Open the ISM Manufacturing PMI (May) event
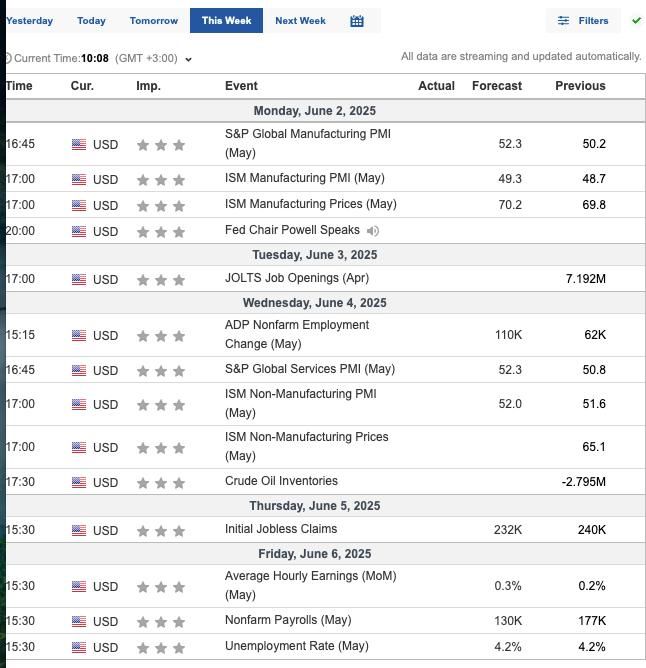 coord(304,178)
